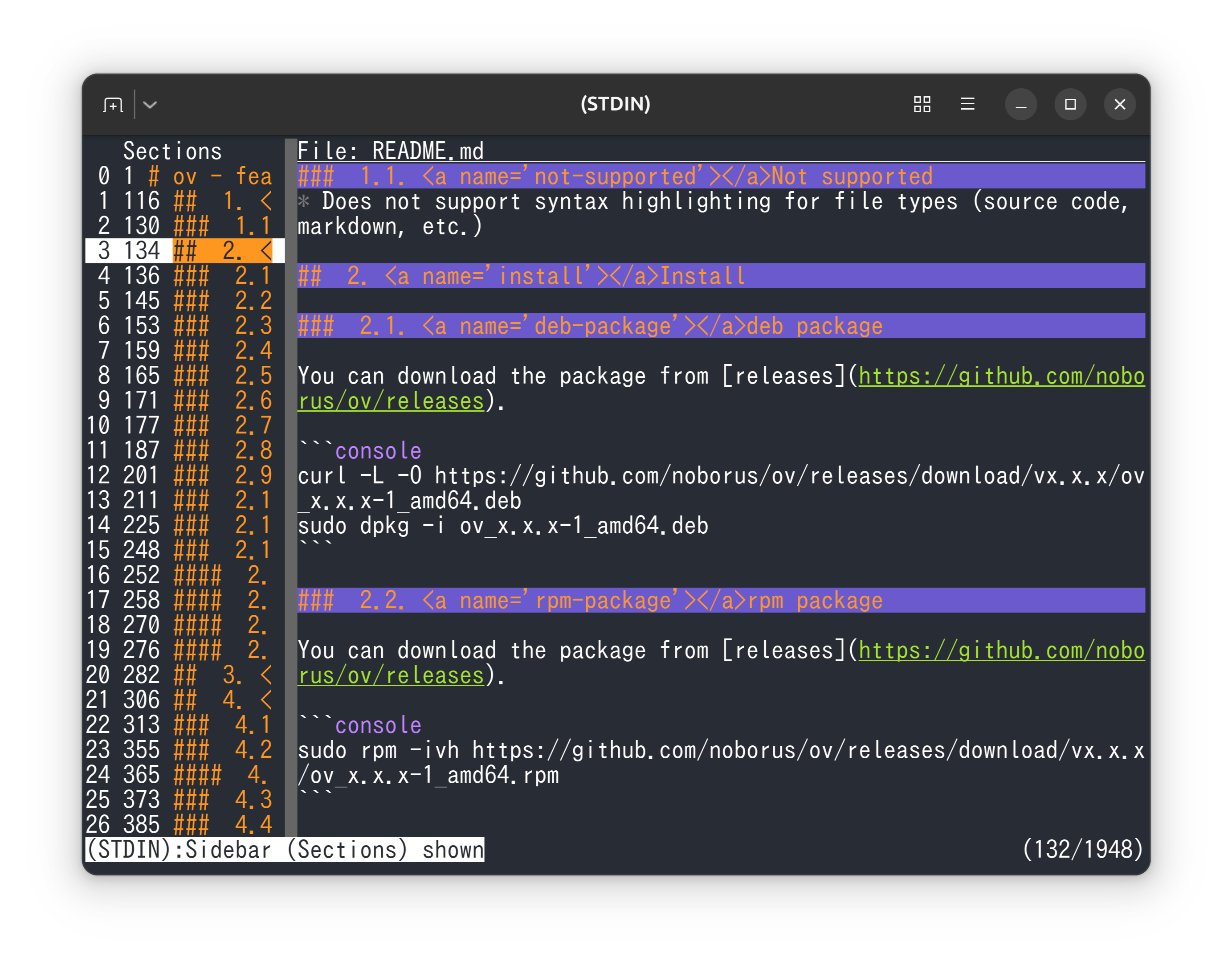Screen dimensions: 1232x965
Task: Select sidebar section 25 at line 373
Action: pyautogui.click(x=185, y=799)
